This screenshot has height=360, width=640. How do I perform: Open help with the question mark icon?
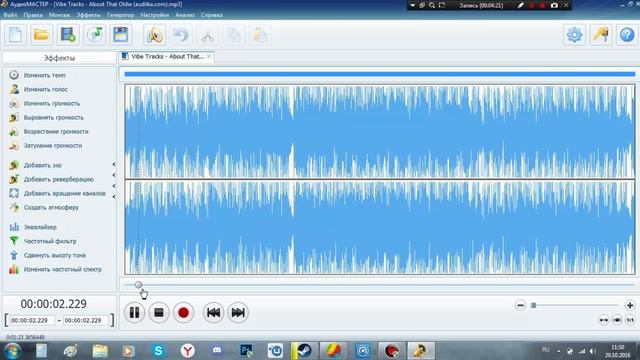click(627, 35)
